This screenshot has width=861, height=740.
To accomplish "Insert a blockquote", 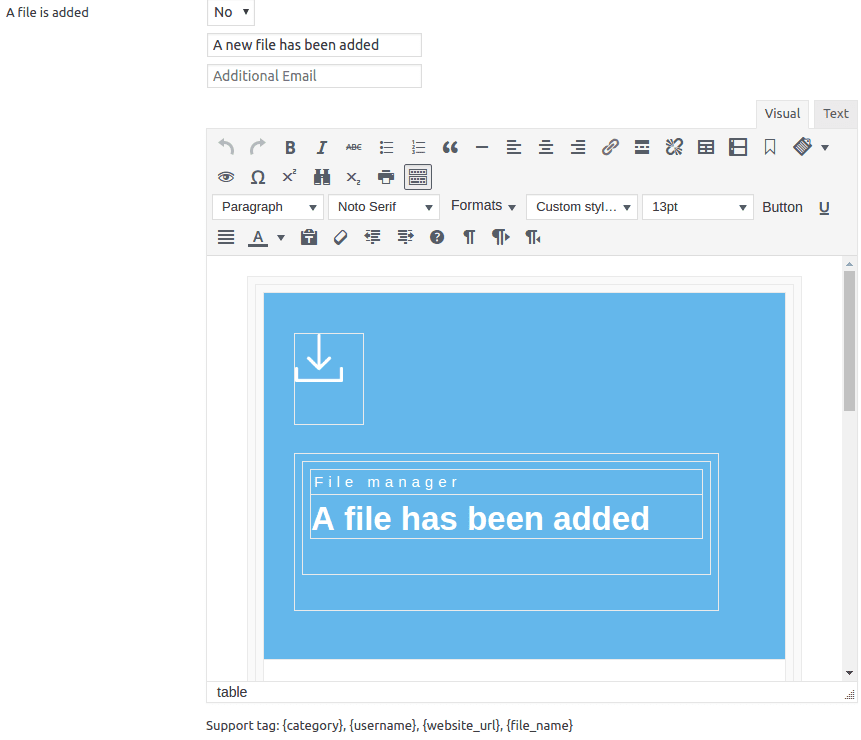I will (x=450, y=147).
